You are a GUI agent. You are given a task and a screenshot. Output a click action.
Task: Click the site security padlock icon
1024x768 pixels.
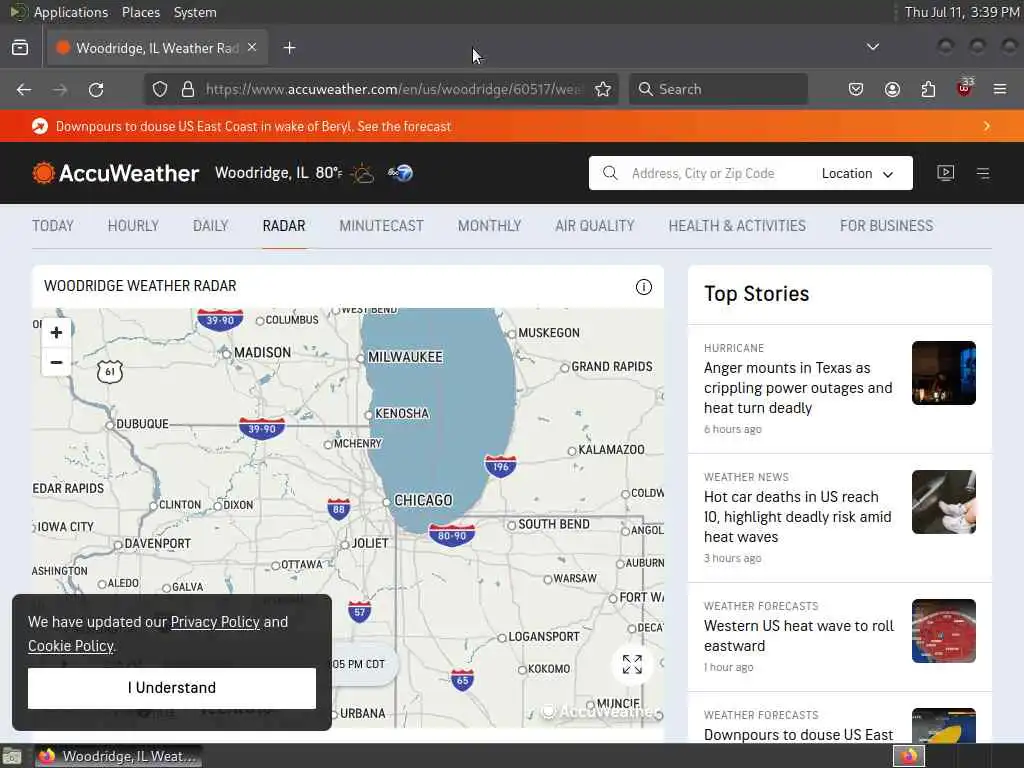pos(188,89)
